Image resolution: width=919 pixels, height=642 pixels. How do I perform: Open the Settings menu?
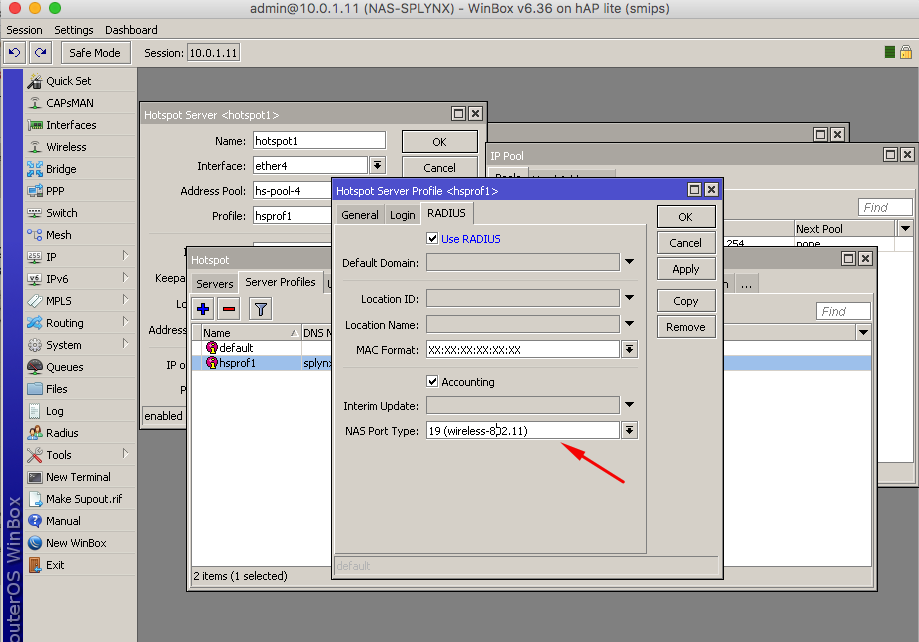(73, 30)
